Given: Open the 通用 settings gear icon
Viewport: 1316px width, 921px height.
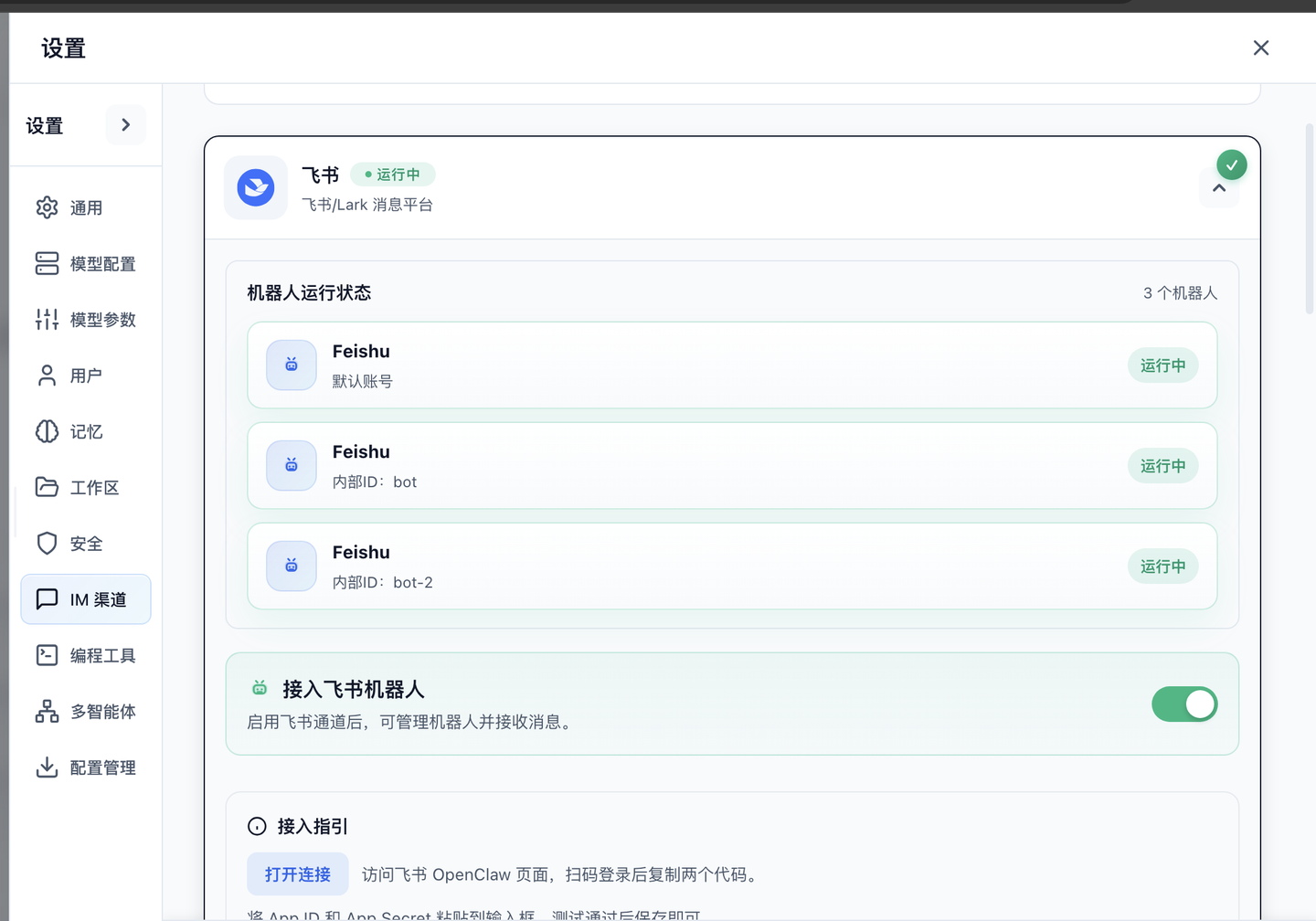Looking at the screenshot, I should pyautogui.click(x=47, y=207).
